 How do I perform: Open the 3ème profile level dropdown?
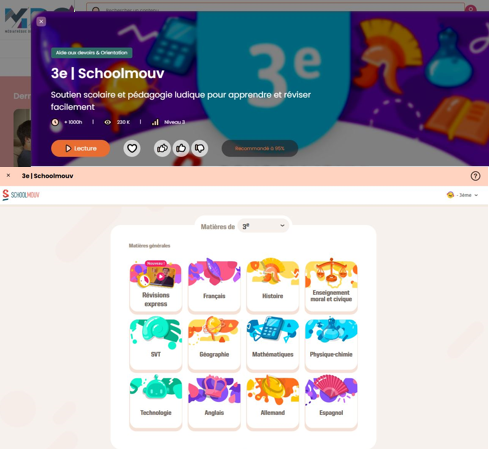coord(463,195)
